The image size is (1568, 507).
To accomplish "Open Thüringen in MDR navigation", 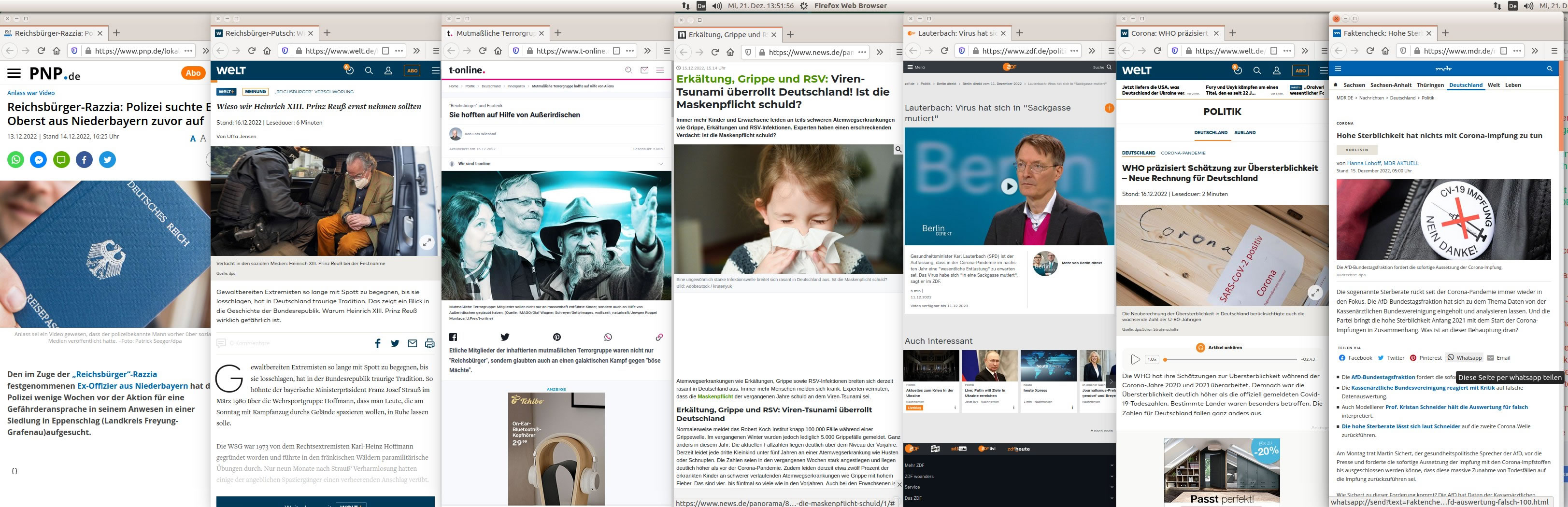I will coord(1430,84).
